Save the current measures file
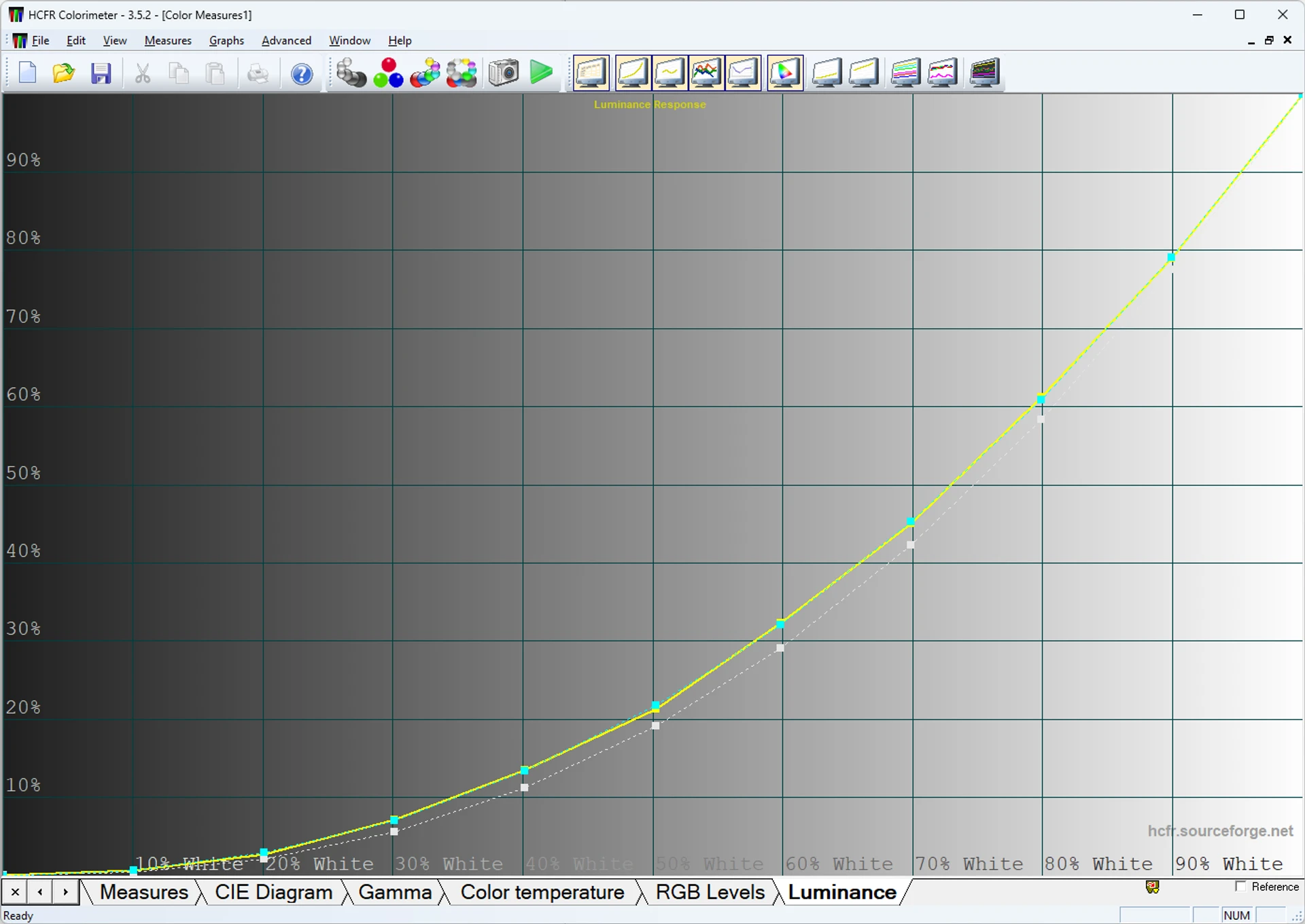The height and width of the screenshot is (924, 1305). pos(101,73)
